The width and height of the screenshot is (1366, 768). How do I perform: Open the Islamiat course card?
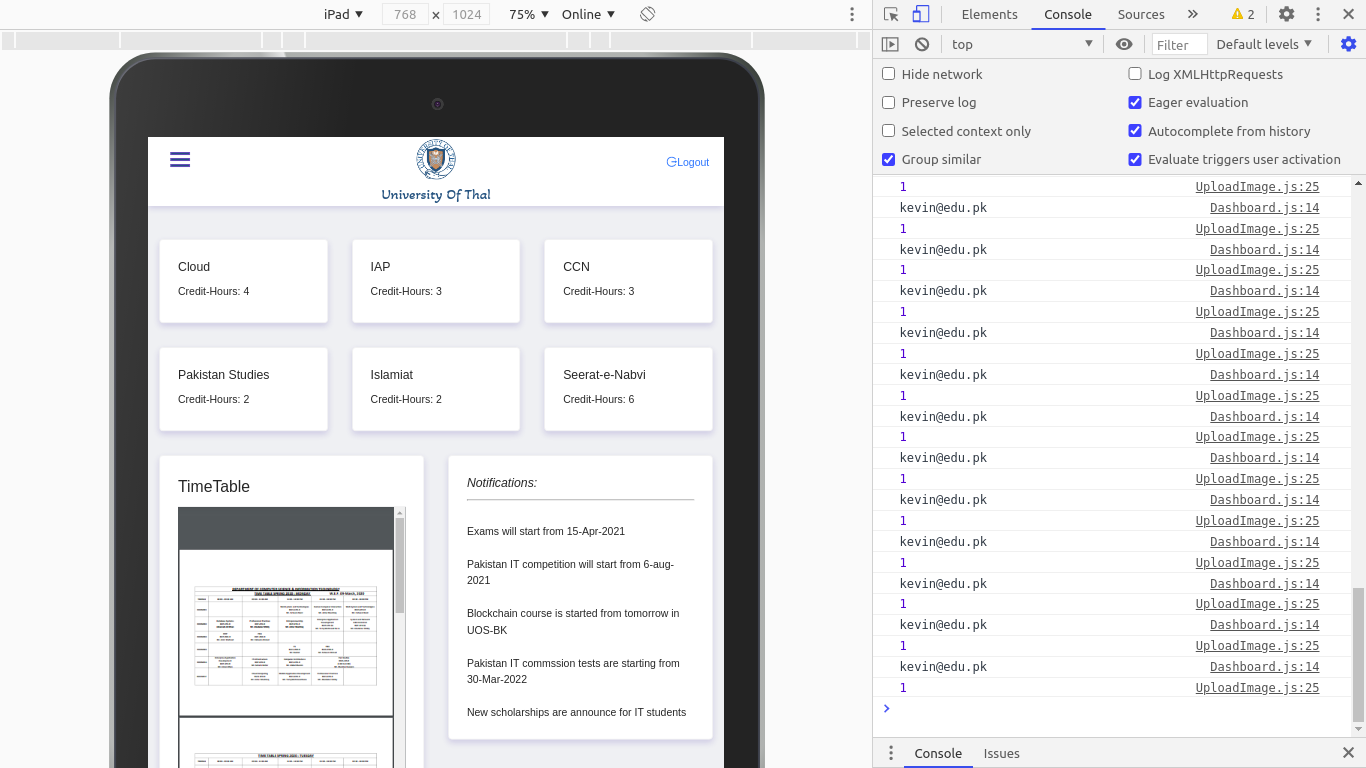(436, 389)
